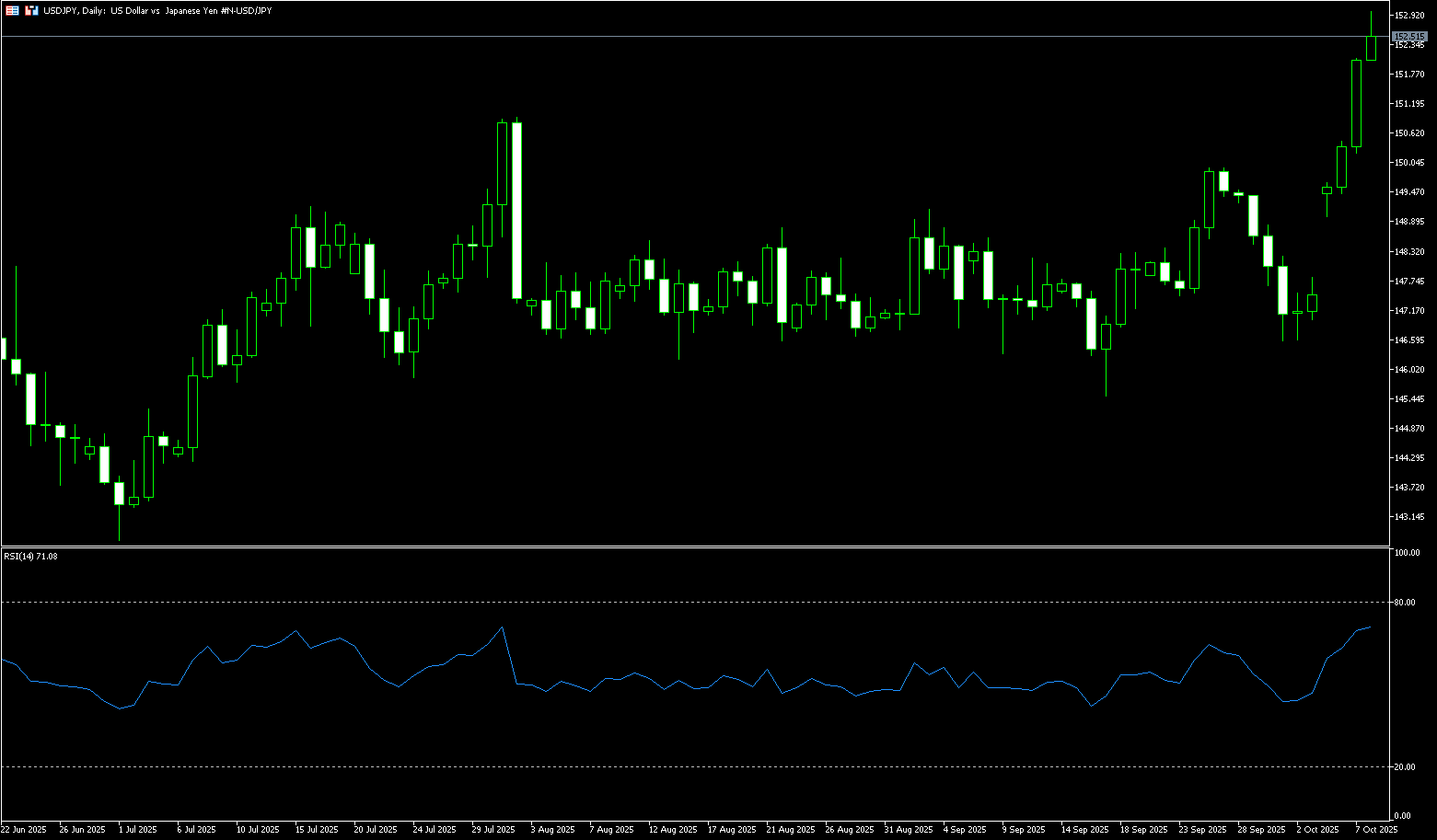Click the tall white bearish candle near 29 Jul

516,210
